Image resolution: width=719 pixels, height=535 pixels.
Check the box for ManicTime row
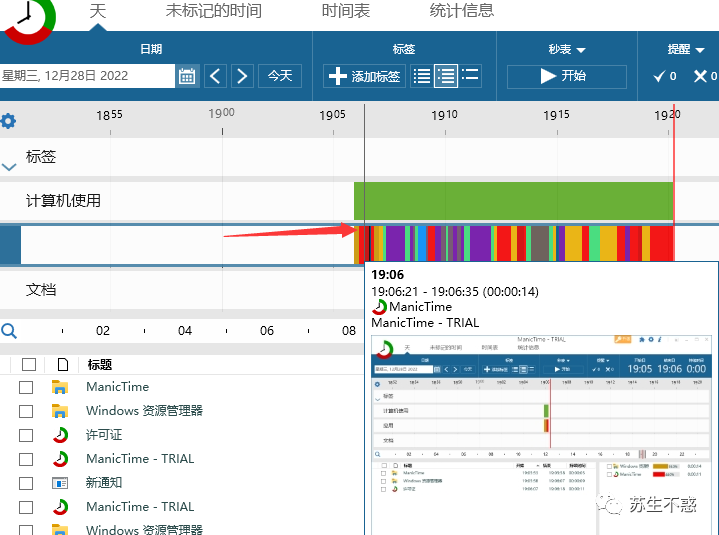(26, 387)
